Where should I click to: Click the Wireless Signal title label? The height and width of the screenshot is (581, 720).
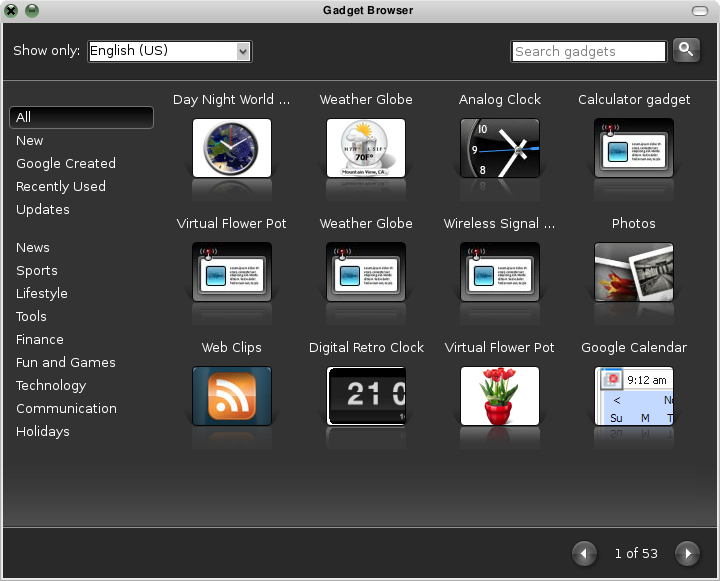pos(500,224)
